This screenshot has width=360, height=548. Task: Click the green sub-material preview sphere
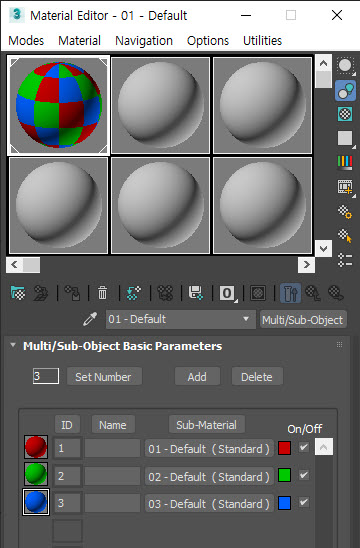(36, 474)
